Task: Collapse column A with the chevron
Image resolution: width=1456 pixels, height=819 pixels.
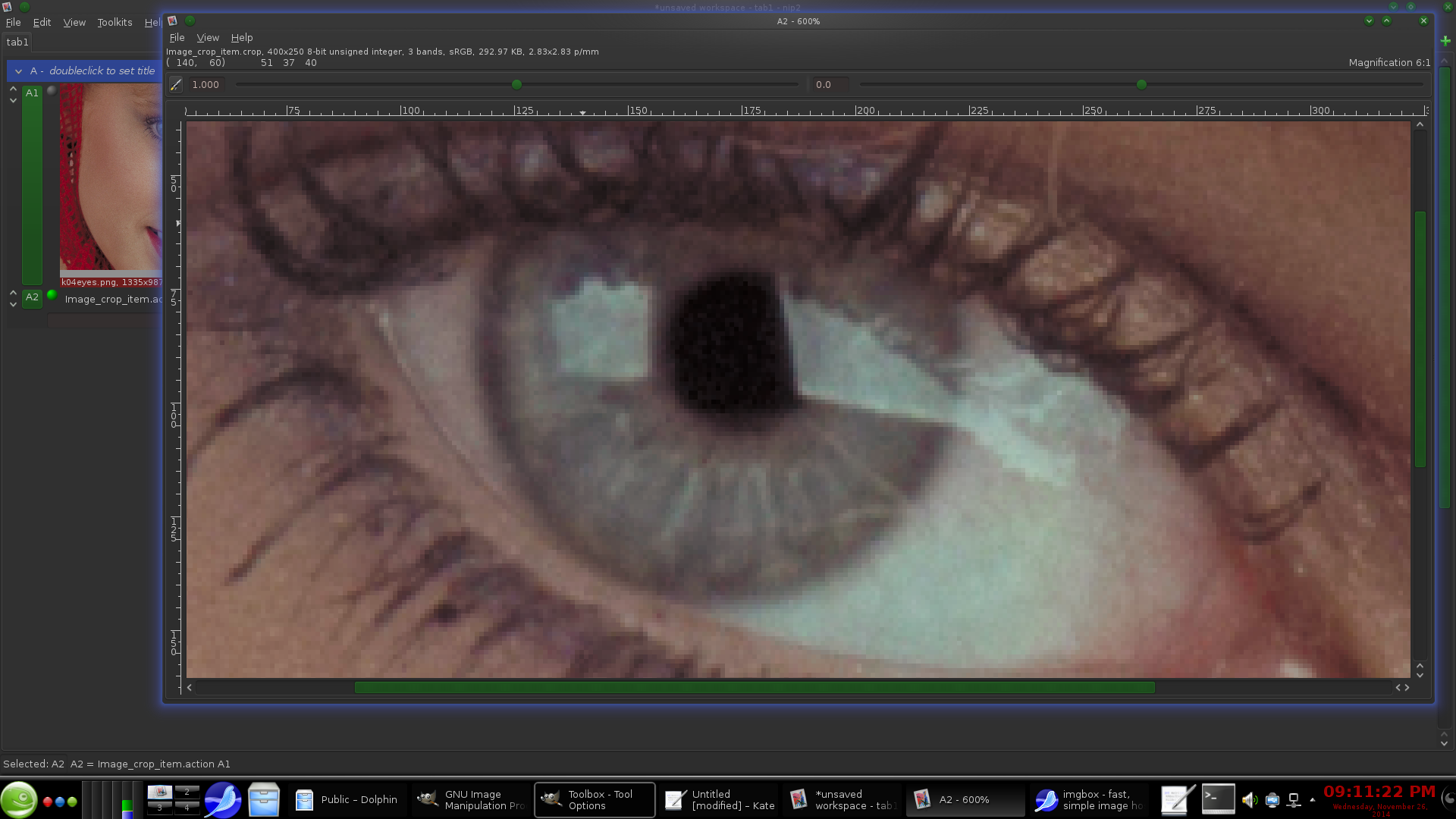Action: click(x=18, y=71)
